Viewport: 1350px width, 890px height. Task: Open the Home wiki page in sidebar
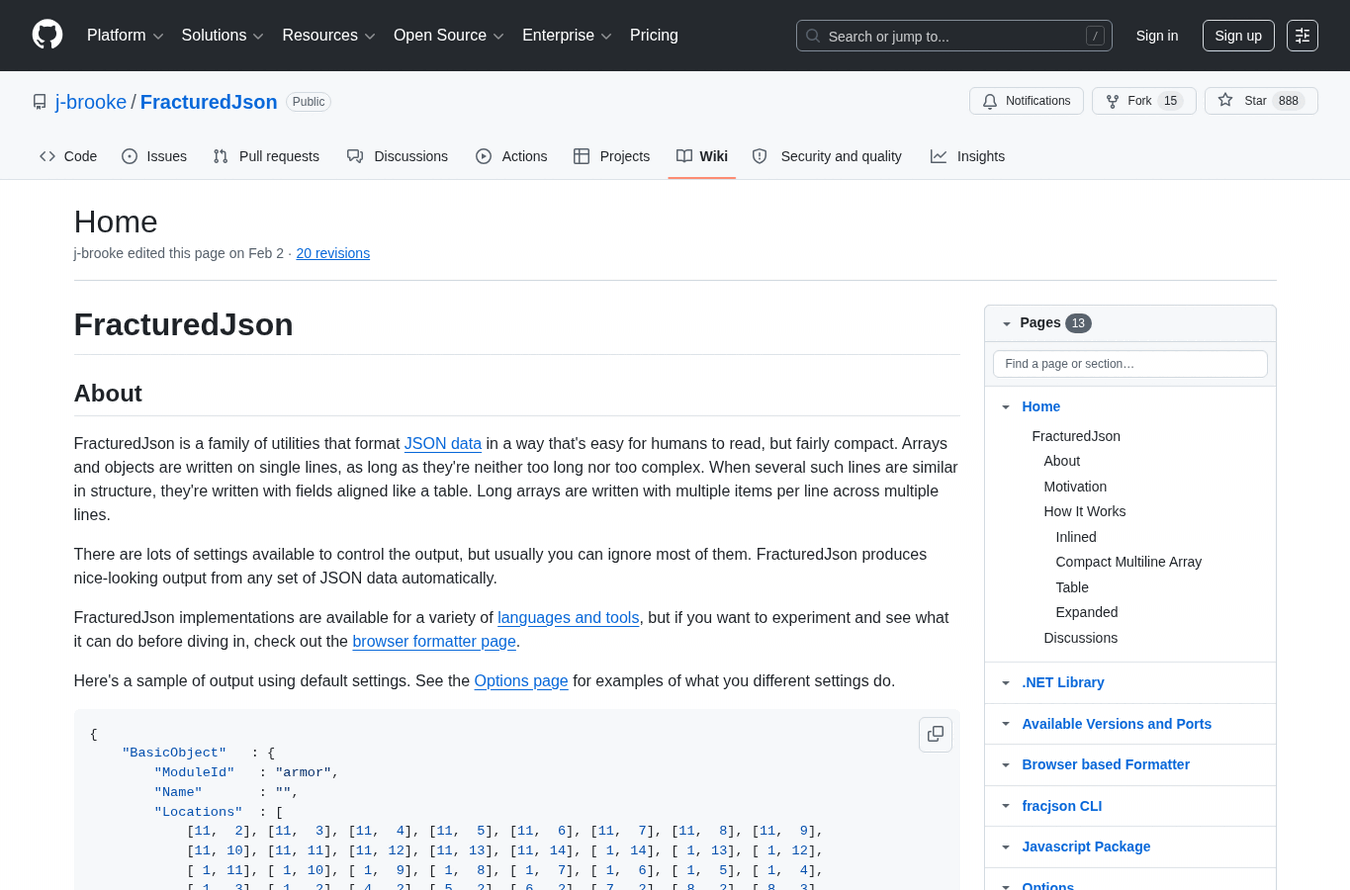tap(1041, 406)
